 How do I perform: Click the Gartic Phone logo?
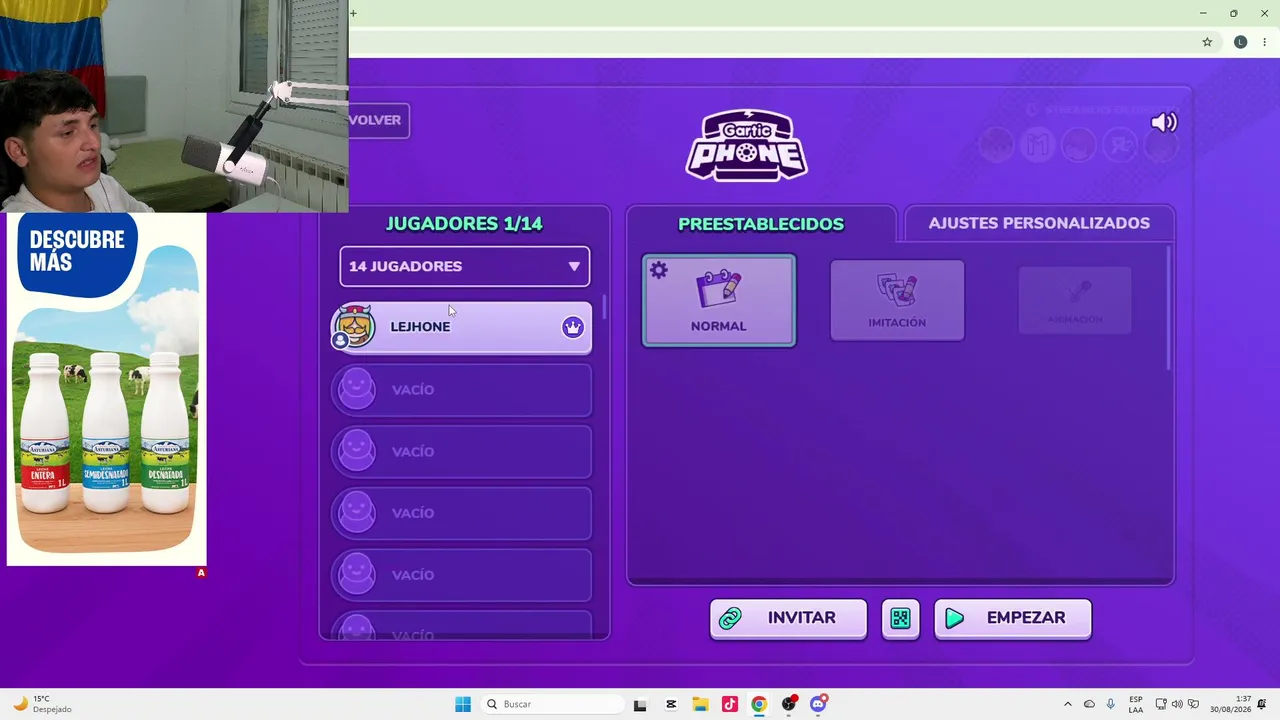[747, 145]
